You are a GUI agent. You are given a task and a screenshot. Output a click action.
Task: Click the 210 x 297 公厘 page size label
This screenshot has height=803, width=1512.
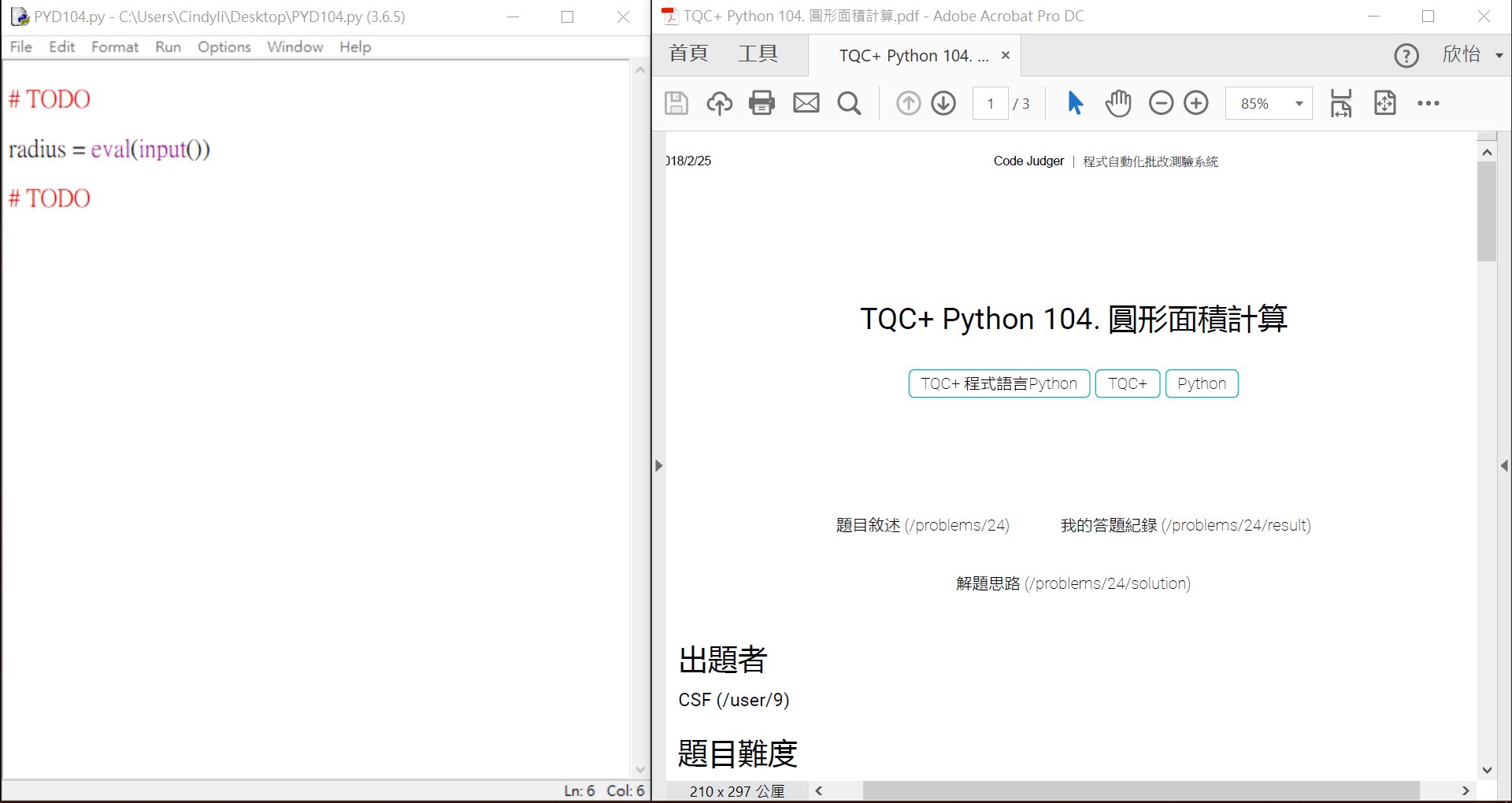pos(737,791)
